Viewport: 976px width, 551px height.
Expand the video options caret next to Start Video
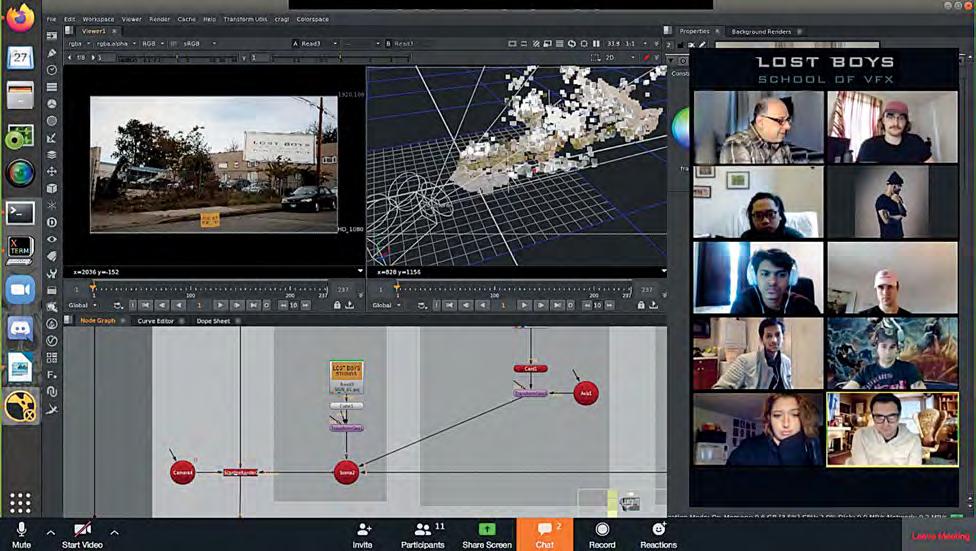[114, 533]
